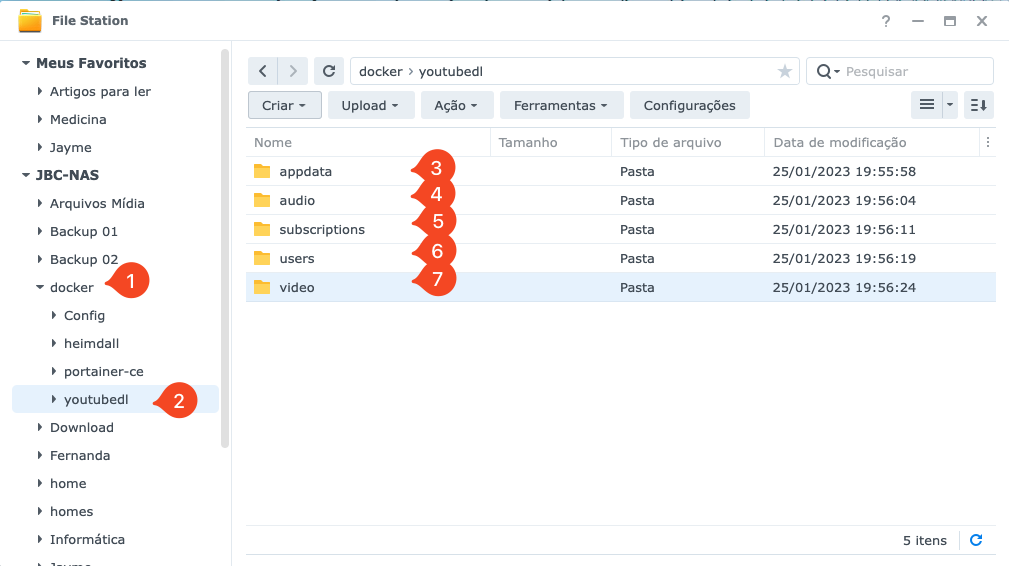Collapse the Meus Favoritos section
The width and height of the screenshot is (1009, 566).
tap(26, 64)
